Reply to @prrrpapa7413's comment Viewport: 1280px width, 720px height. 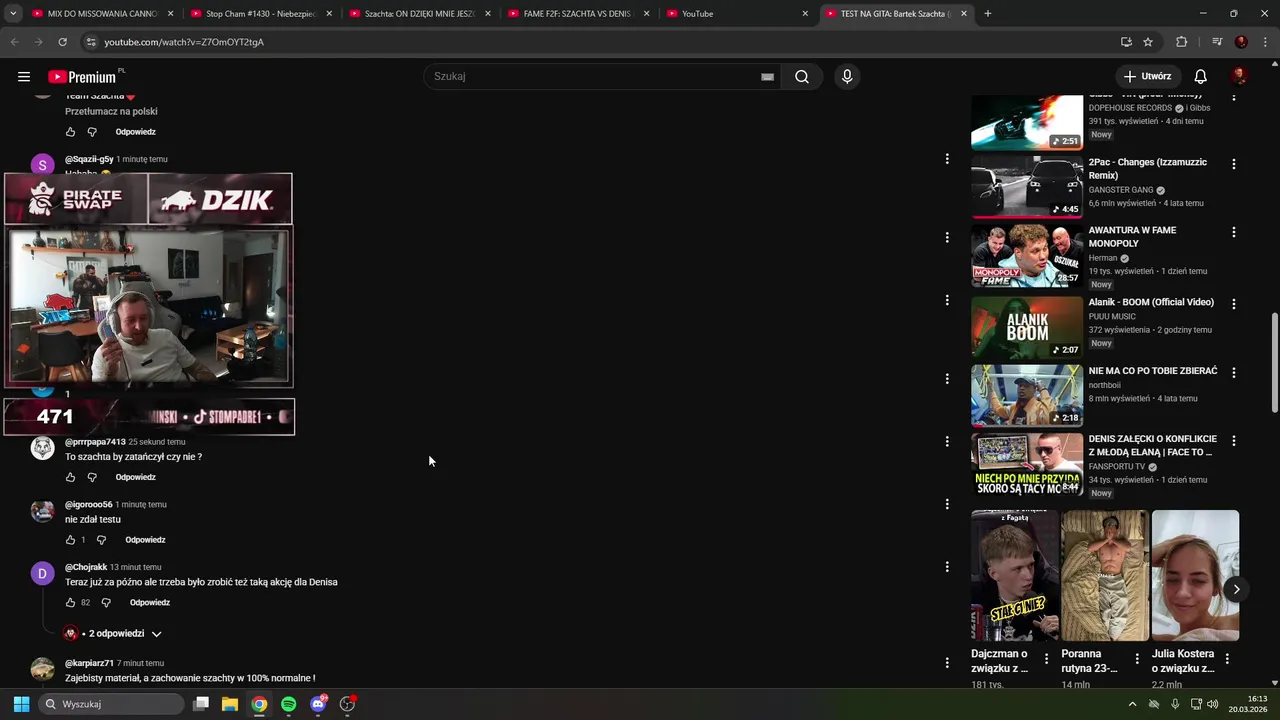click(135, 477)
